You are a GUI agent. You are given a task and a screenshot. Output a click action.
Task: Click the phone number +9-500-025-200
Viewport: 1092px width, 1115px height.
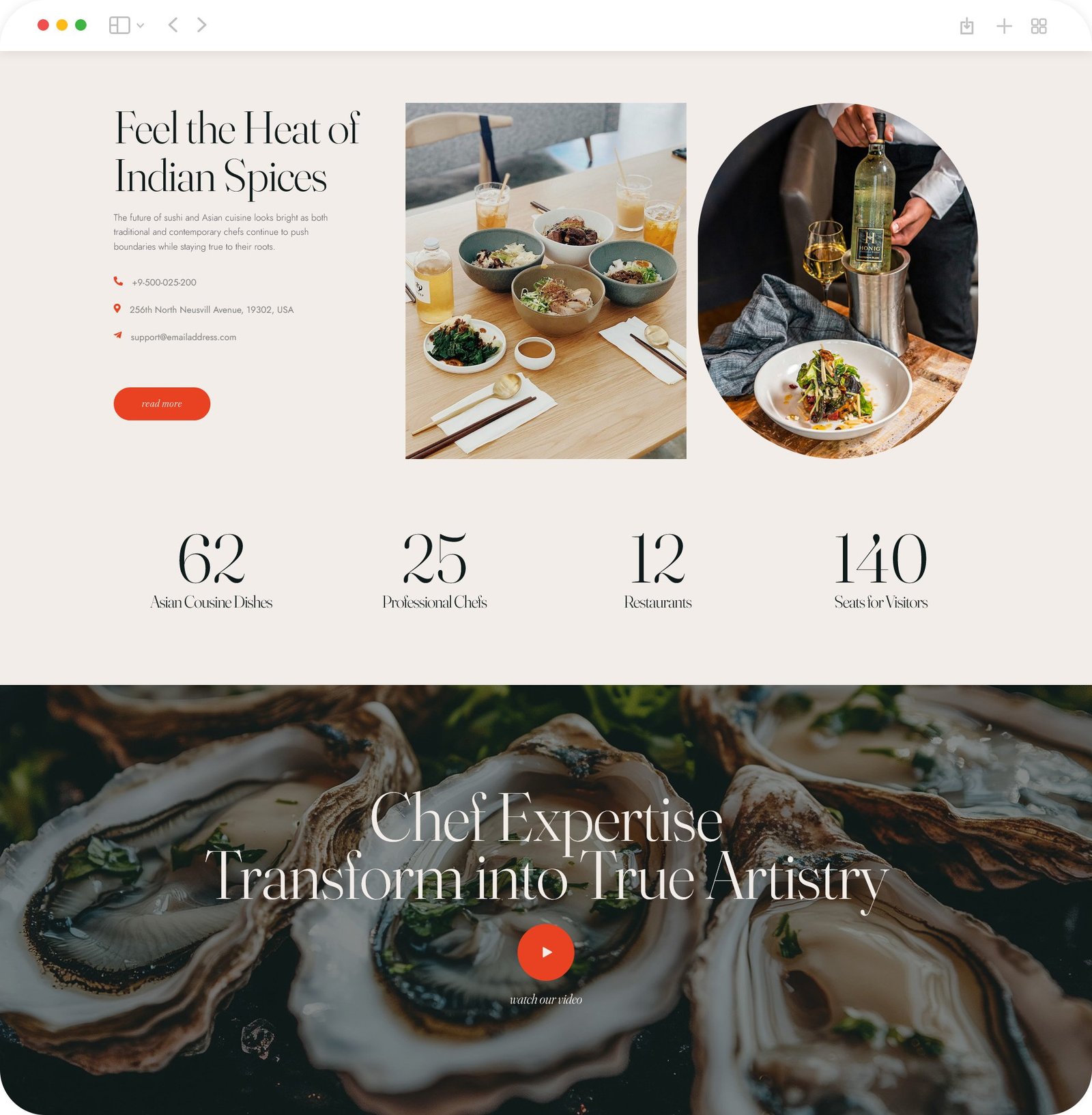164,282
